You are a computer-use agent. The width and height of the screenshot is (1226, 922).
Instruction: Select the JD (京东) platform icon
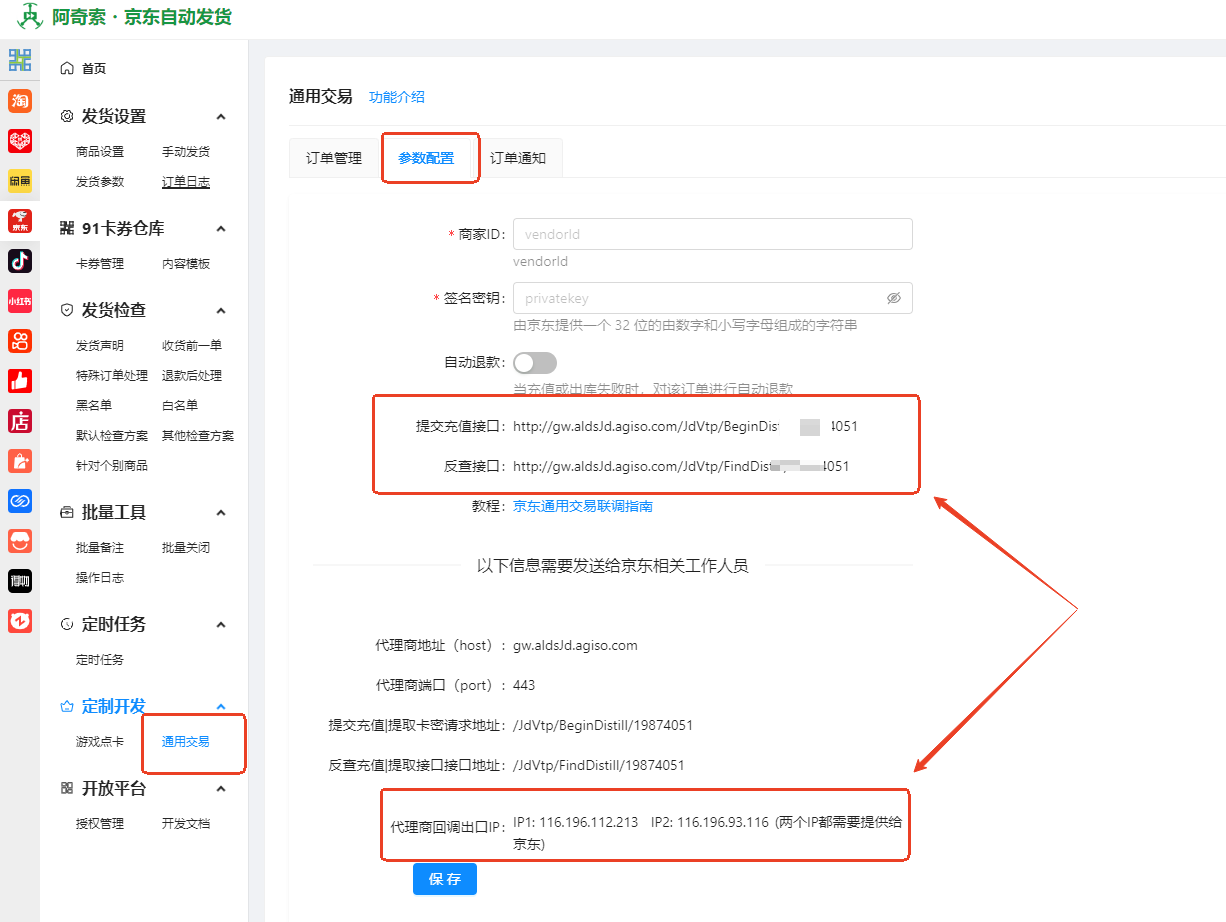(20, 220)
